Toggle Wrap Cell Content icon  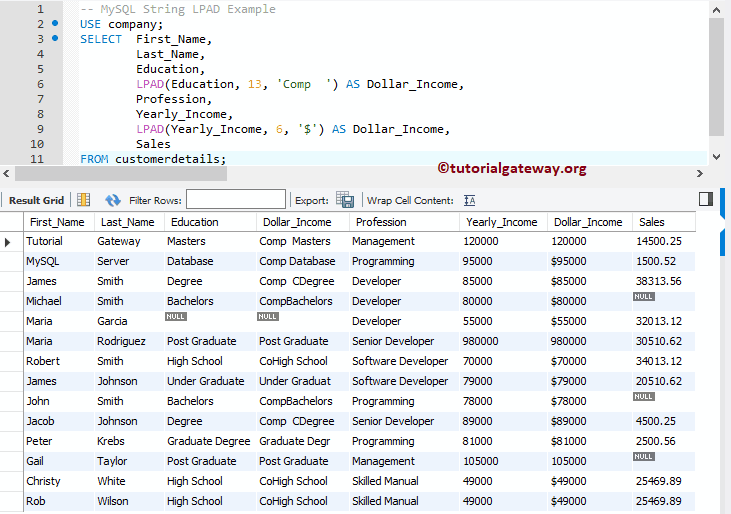(x=469, y=200)
